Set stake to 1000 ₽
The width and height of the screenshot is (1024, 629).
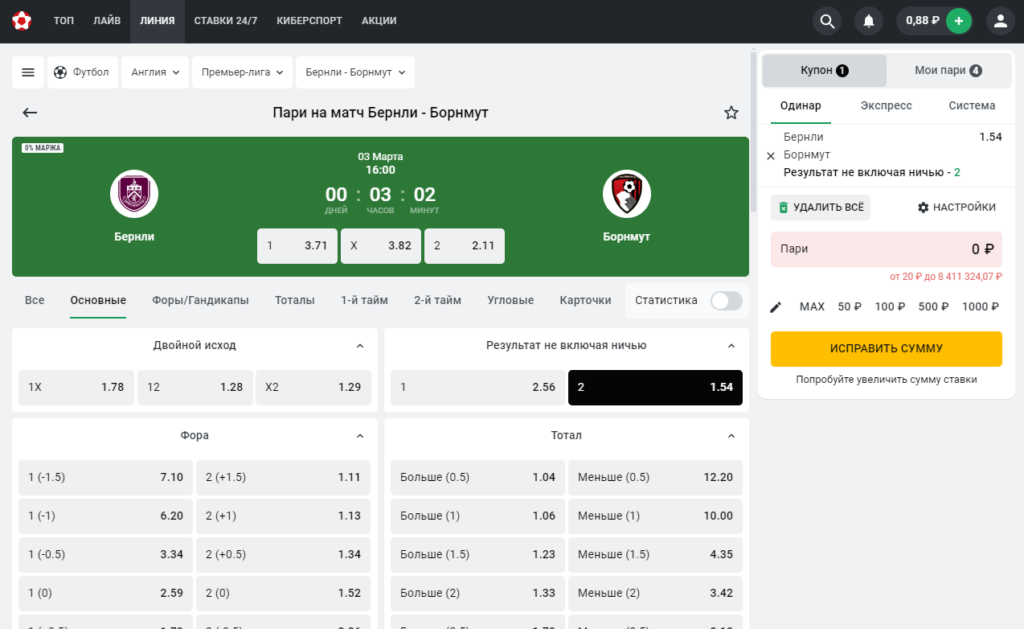point(980,307)
